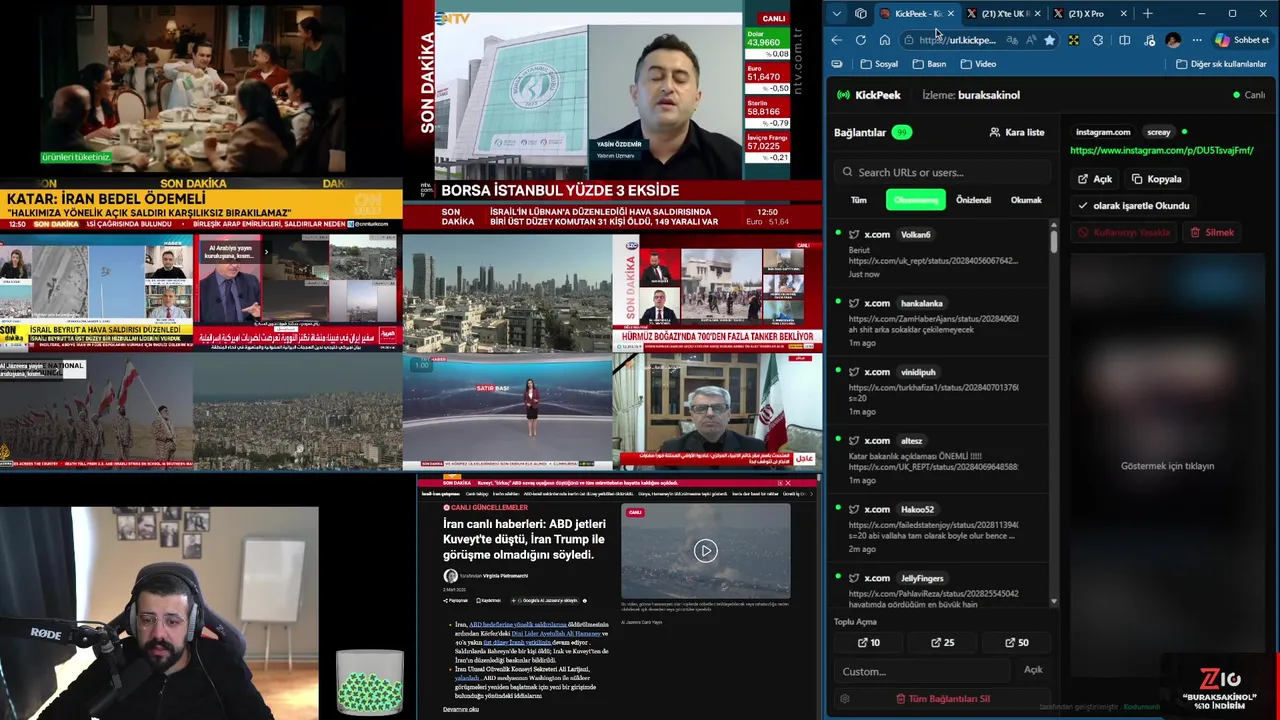Click the Açık open-link button

pos(1095,179)
